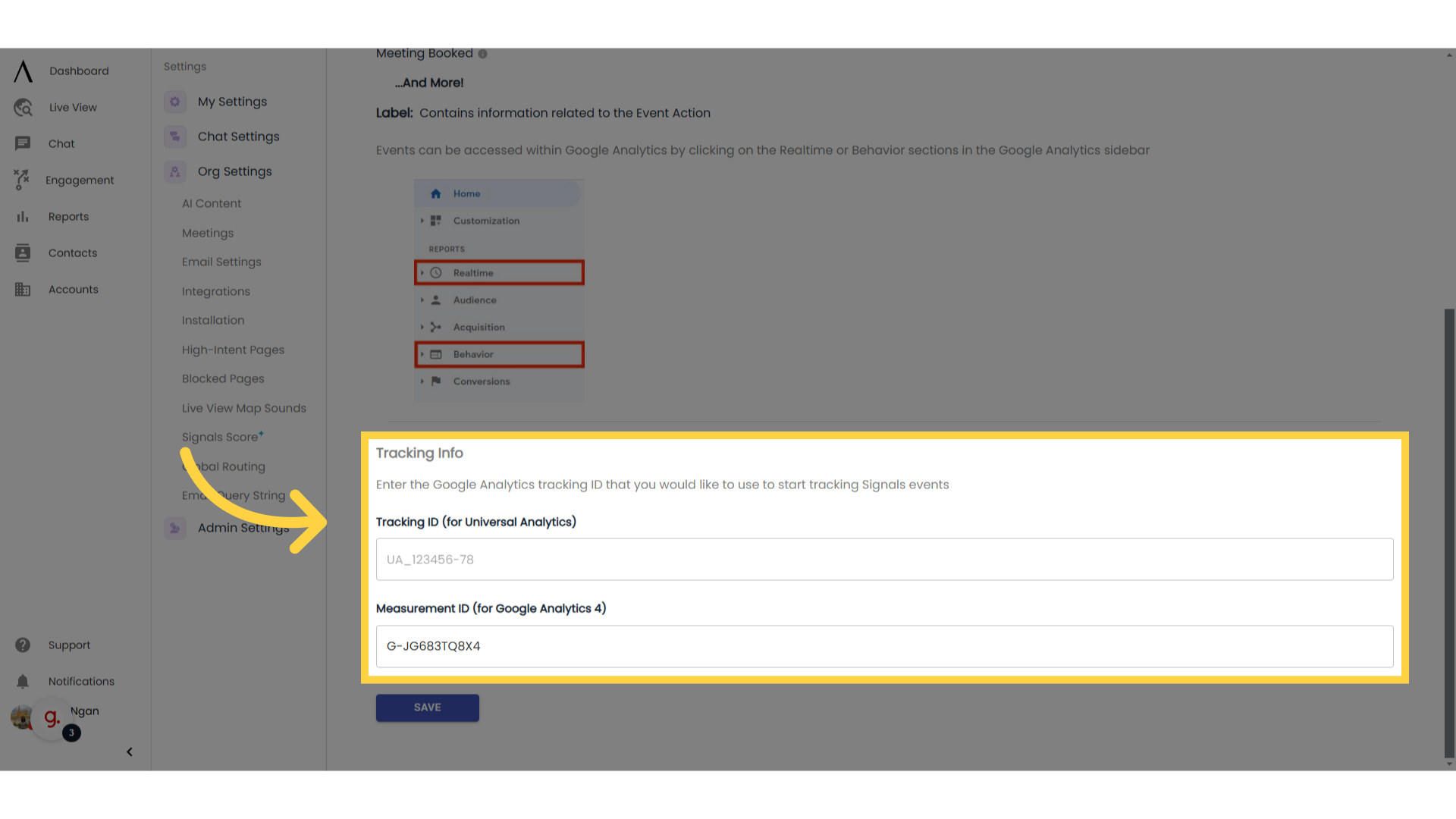Click the Engagement icon
The image size is (1456, 819).
pyautogui.click(x=22, y=180)
